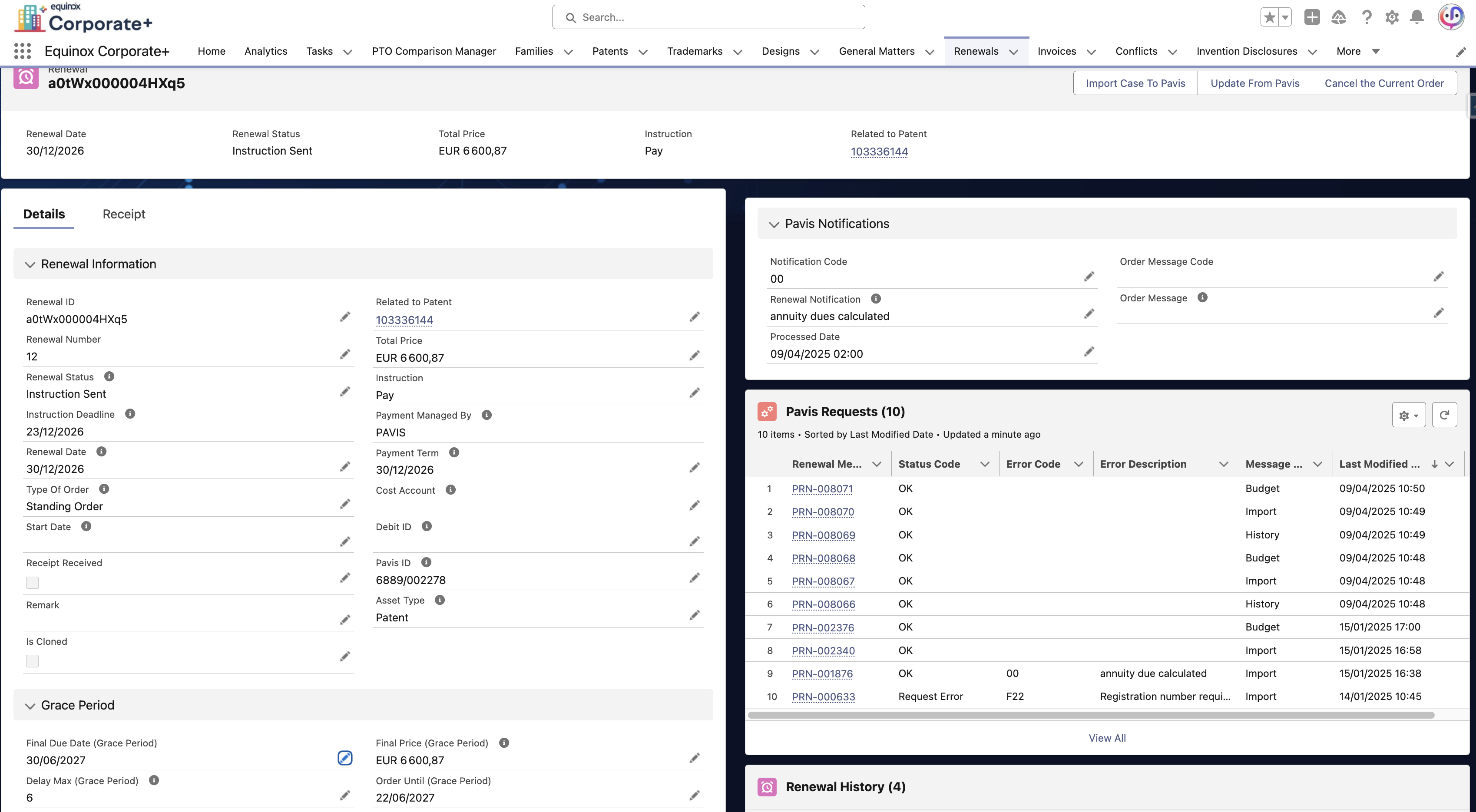Click info icon next to Instruction Deadline
Viewport: 1476px width, 812px height.
coord(130,413)
